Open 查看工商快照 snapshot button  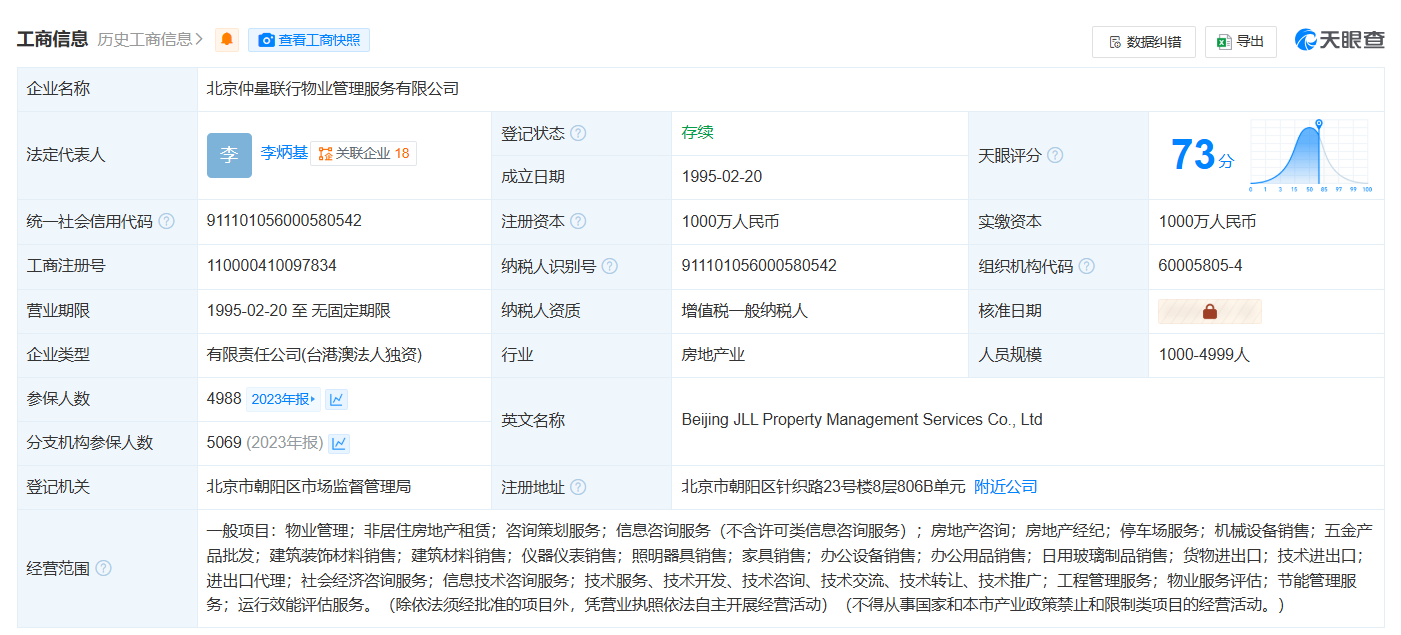(x=309, y=40)
